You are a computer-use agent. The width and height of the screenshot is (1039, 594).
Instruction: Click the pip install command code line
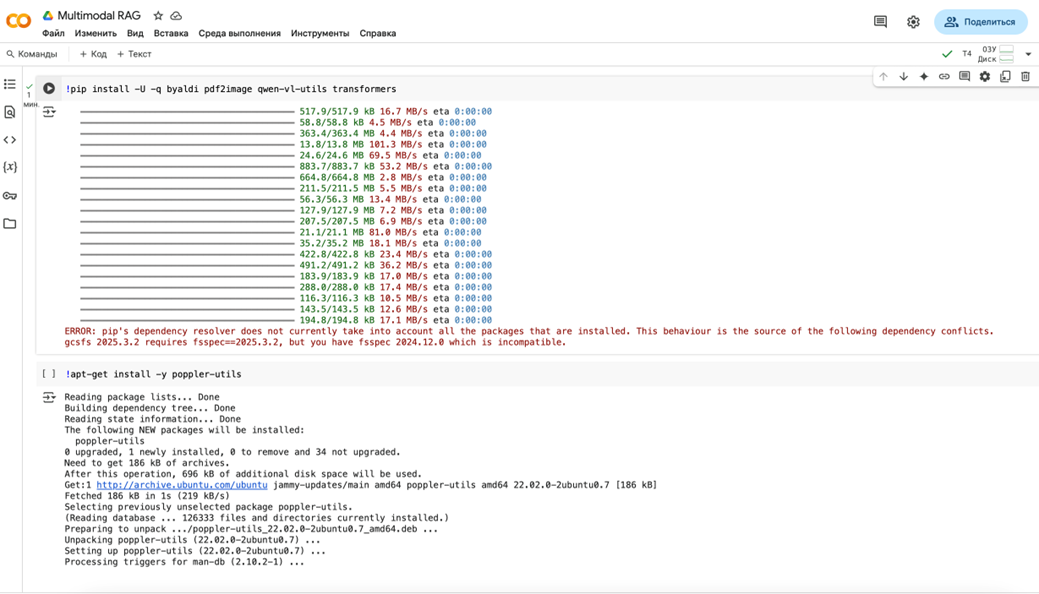(231, 89)
